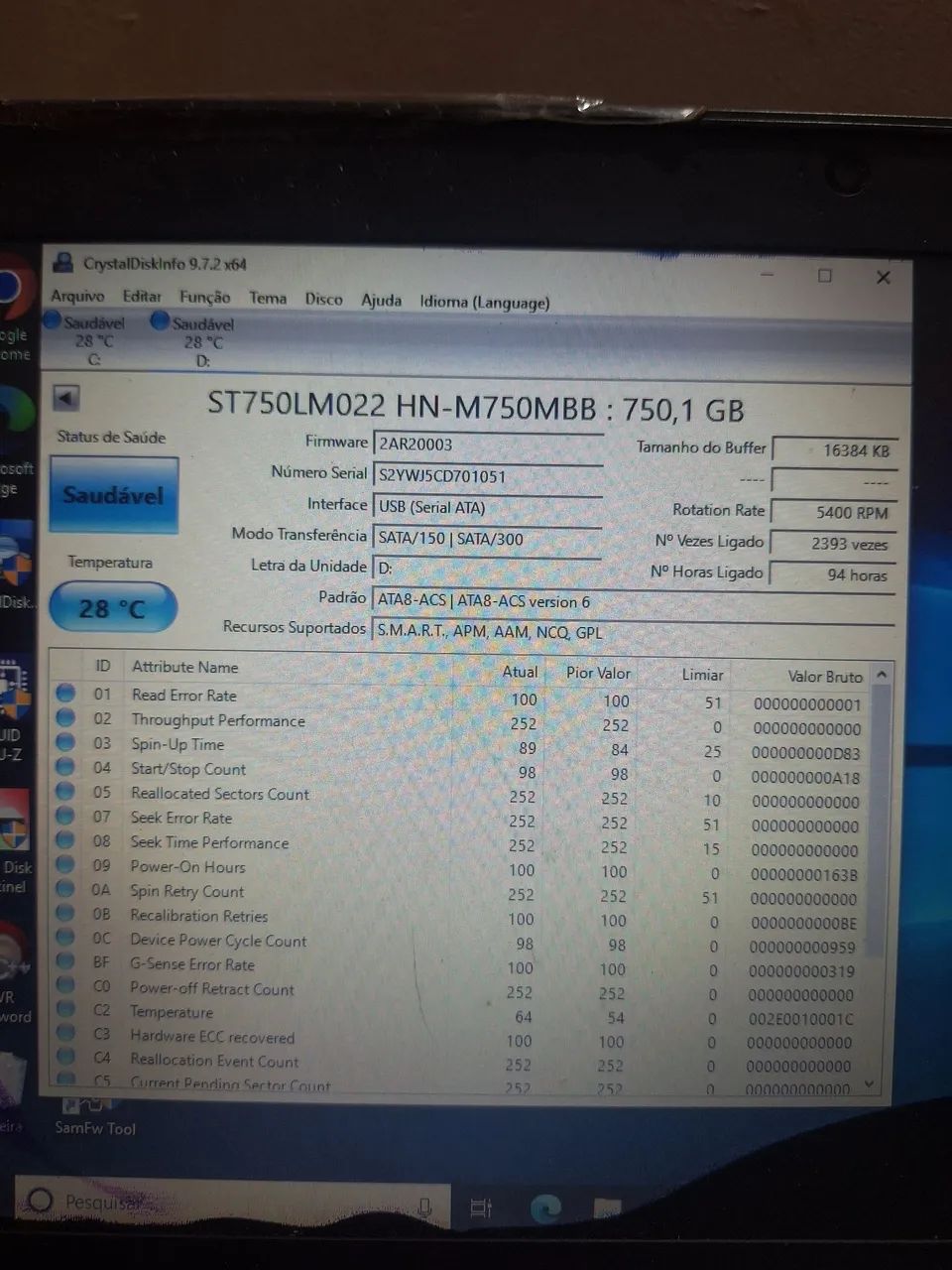Maximize the CrystalDiskInfo window
This screenshot has width=952, height=1270.
pyautogui.click(x=824, y=275)
